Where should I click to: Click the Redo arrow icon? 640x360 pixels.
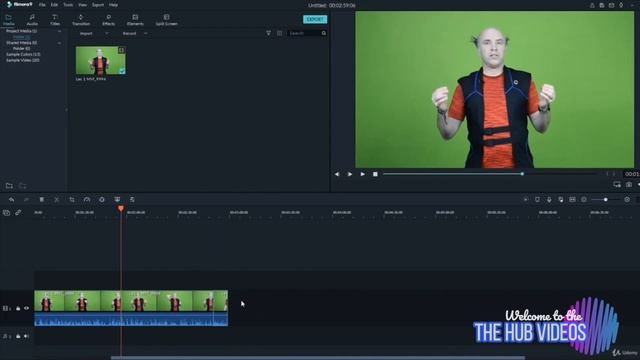26,200
